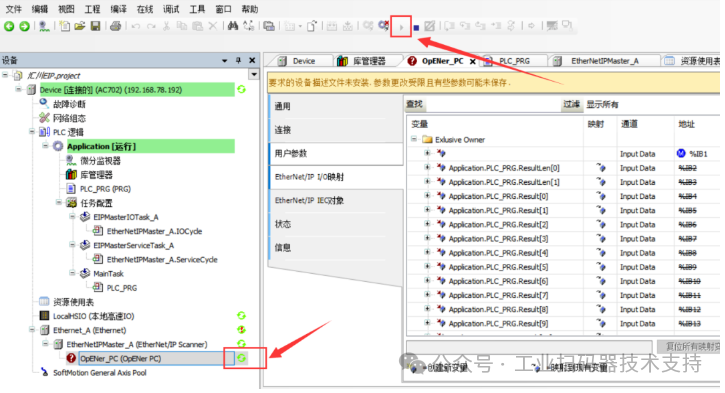Click the open project folder icon
This screenshot has width=725, height=393.
click(80, 26)
